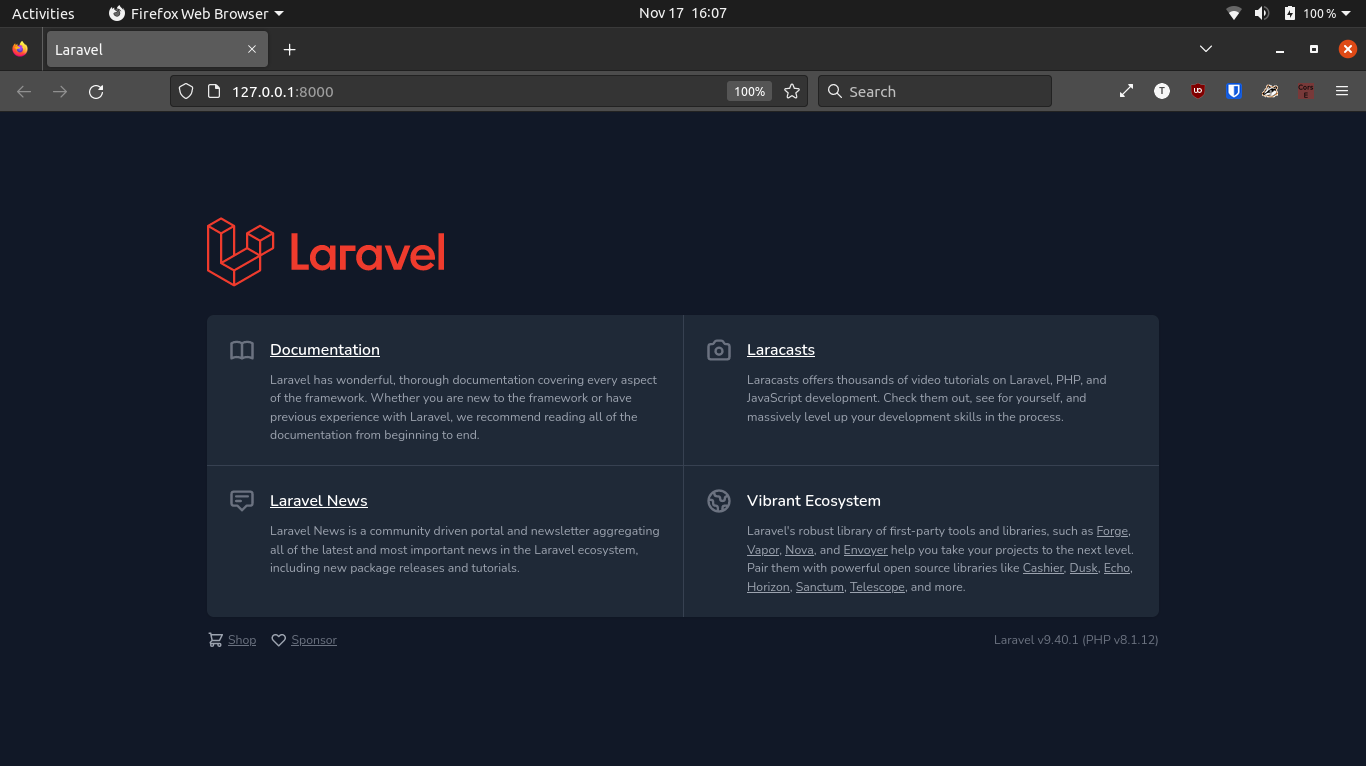Open the Cashier link
This screenshot has width=1366, height=766.
[1043, 568]
